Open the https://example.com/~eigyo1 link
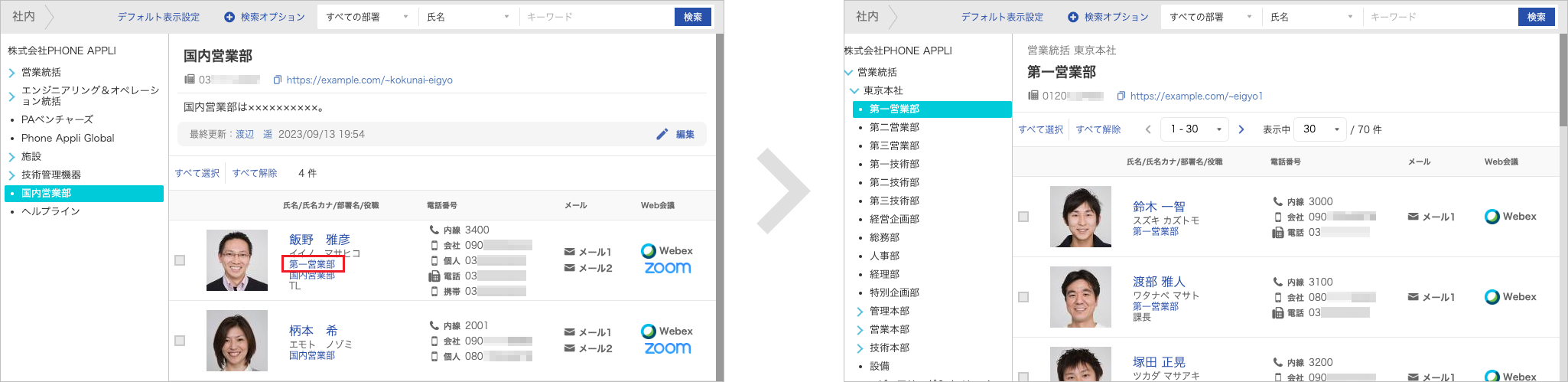 tap(1196, 96)
